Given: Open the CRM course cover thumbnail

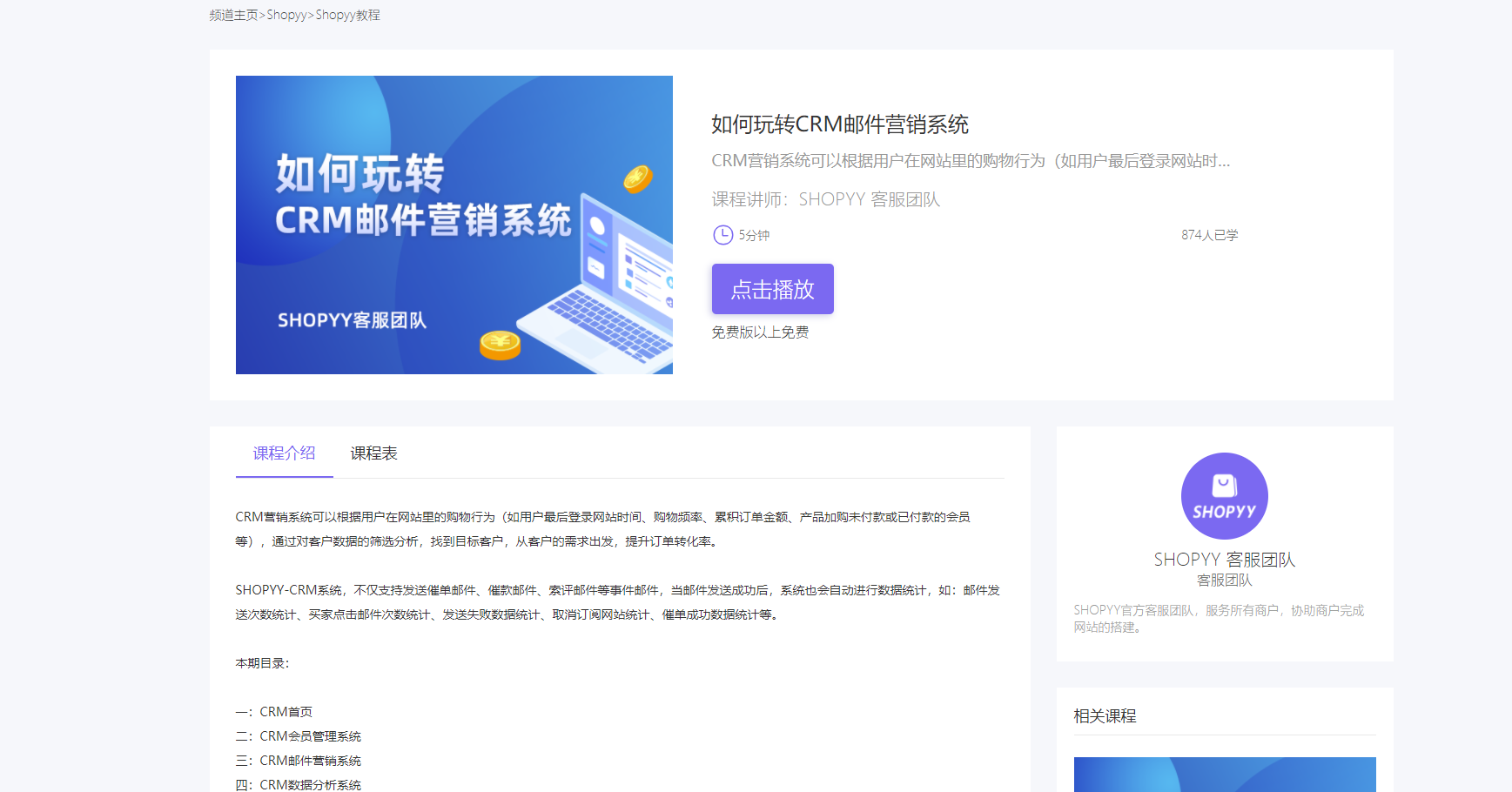Looking at the screenshot, I should [454, 225].
